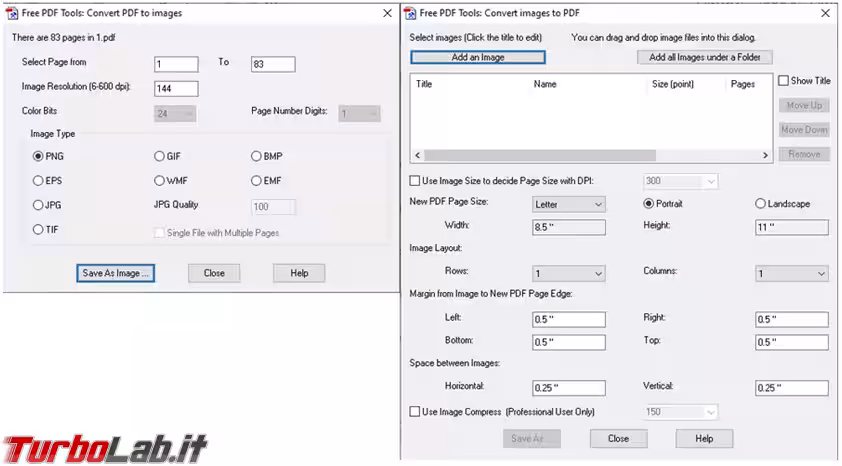Click the Vertical spacing field
The height and width of the screenshot is (466, 842).
pos(792,388)
